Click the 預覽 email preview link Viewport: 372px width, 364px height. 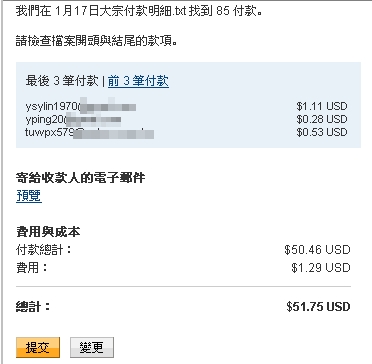[x=29, y=196]
